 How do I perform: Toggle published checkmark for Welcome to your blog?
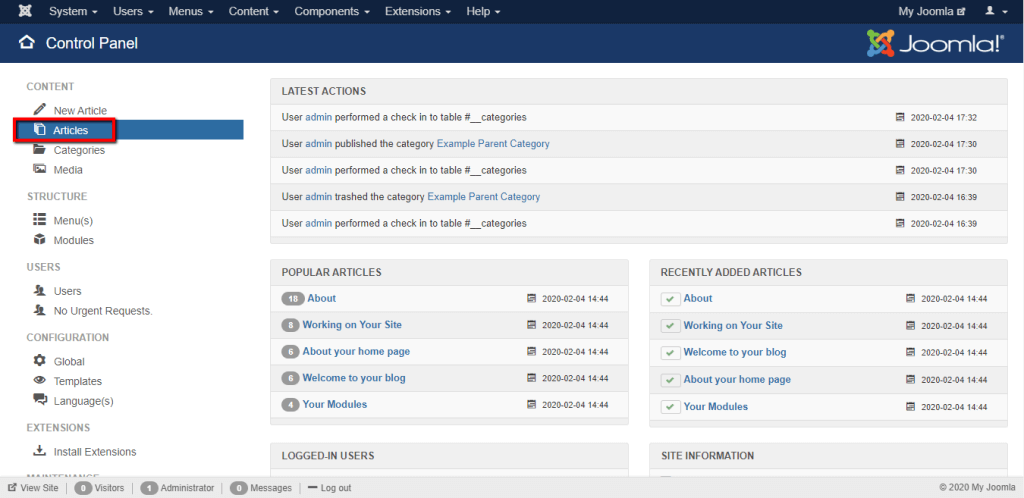click(671, 352)
